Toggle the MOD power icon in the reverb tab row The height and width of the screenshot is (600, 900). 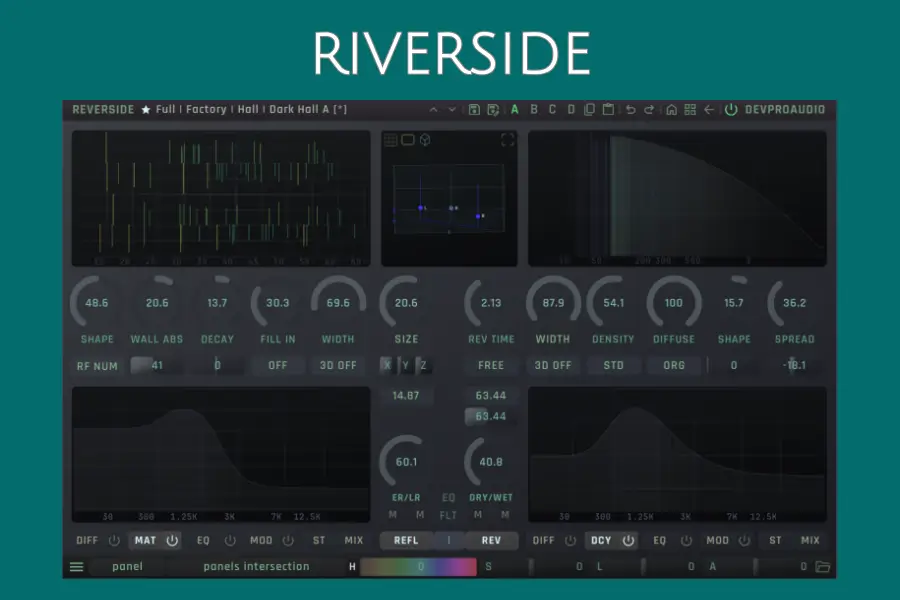tap(744, 540)
